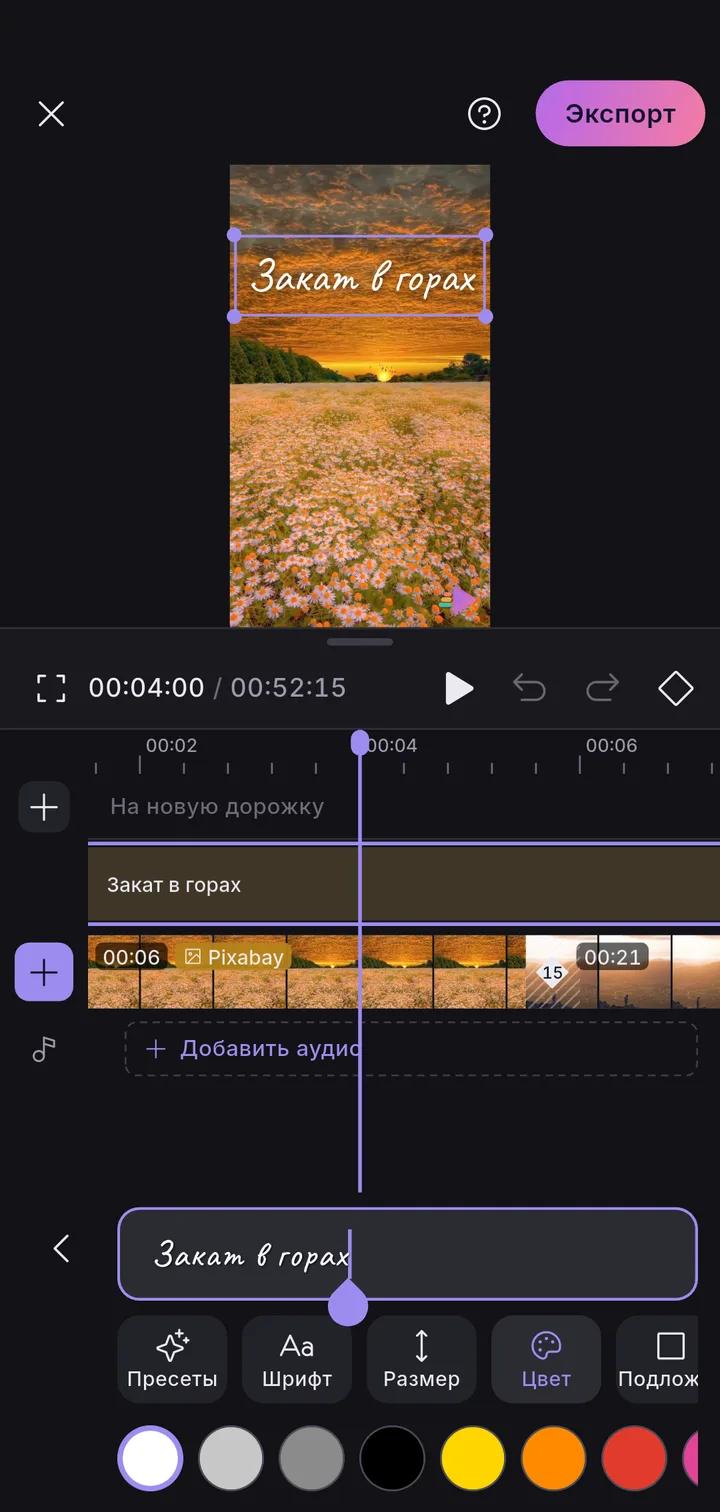Open the Пресеты tab
This screenshot has width=720, height=1512.
pos(172,1359)
